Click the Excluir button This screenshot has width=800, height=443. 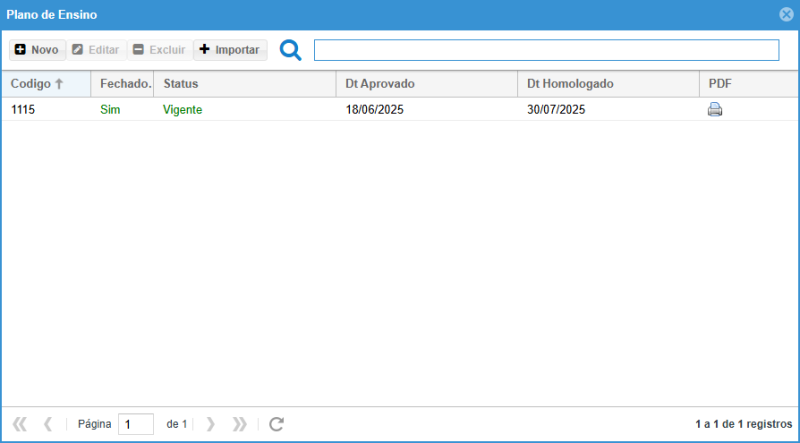tap(159, 50)
